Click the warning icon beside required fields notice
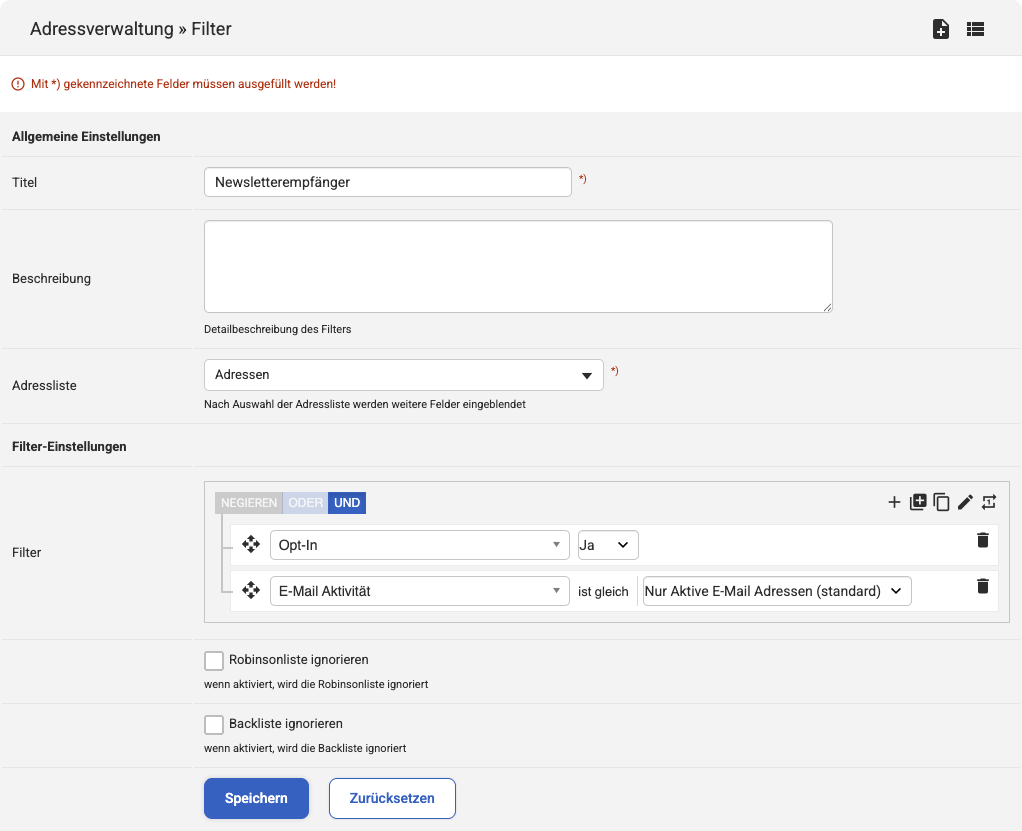 pyautogui.click(x=18, y=84)
